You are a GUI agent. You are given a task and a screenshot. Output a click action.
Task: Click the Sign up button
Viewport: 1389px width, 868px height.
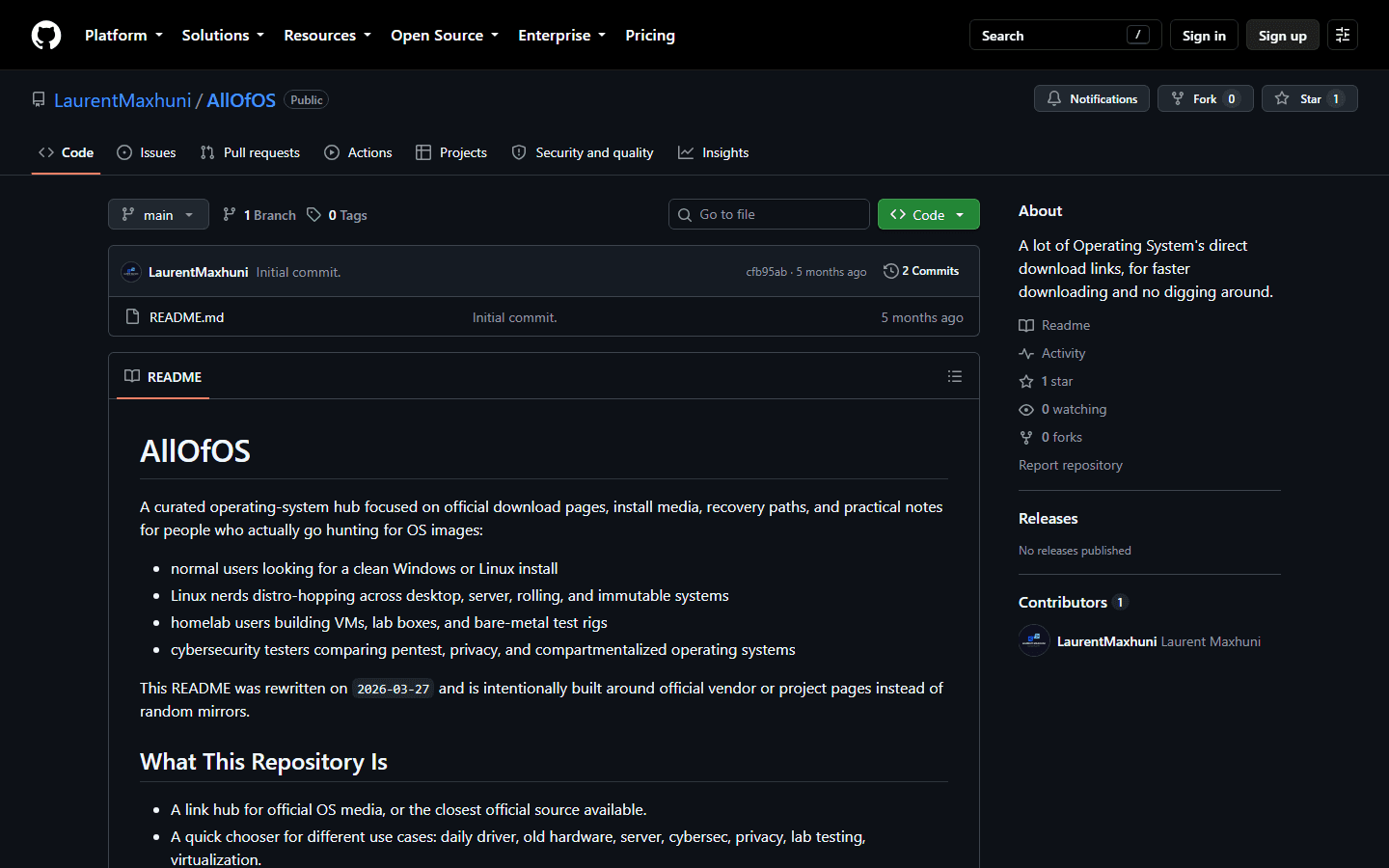[1282, 35]
